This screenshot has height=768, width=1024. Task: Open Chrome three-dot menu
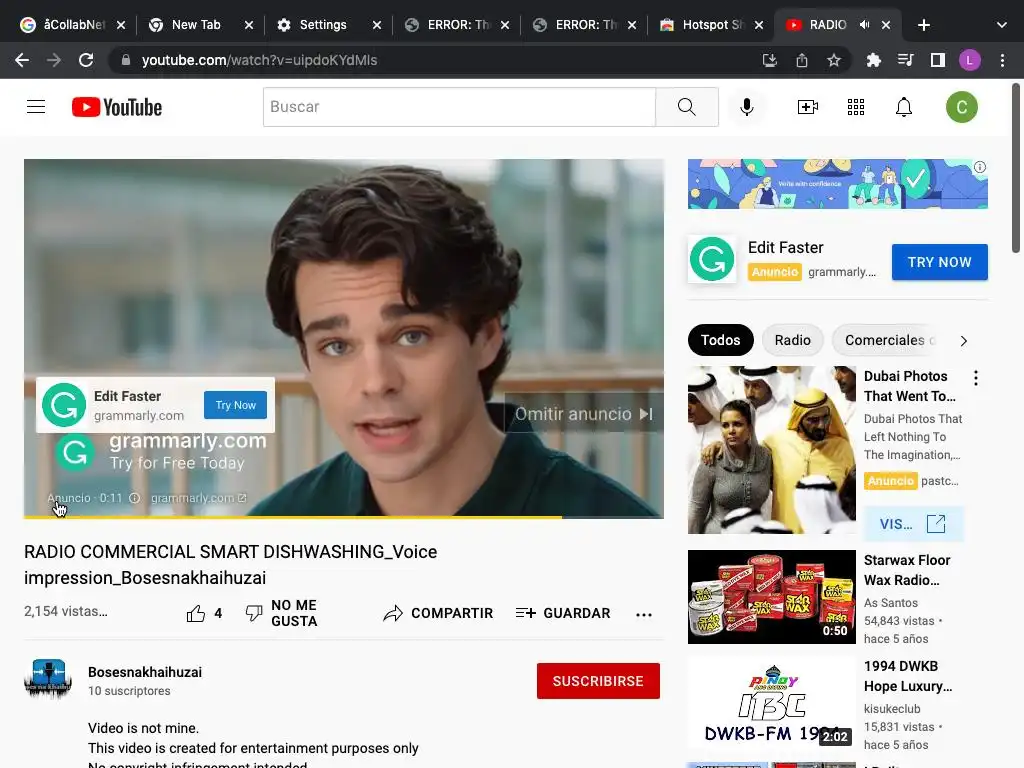(x=1002, y=60)
